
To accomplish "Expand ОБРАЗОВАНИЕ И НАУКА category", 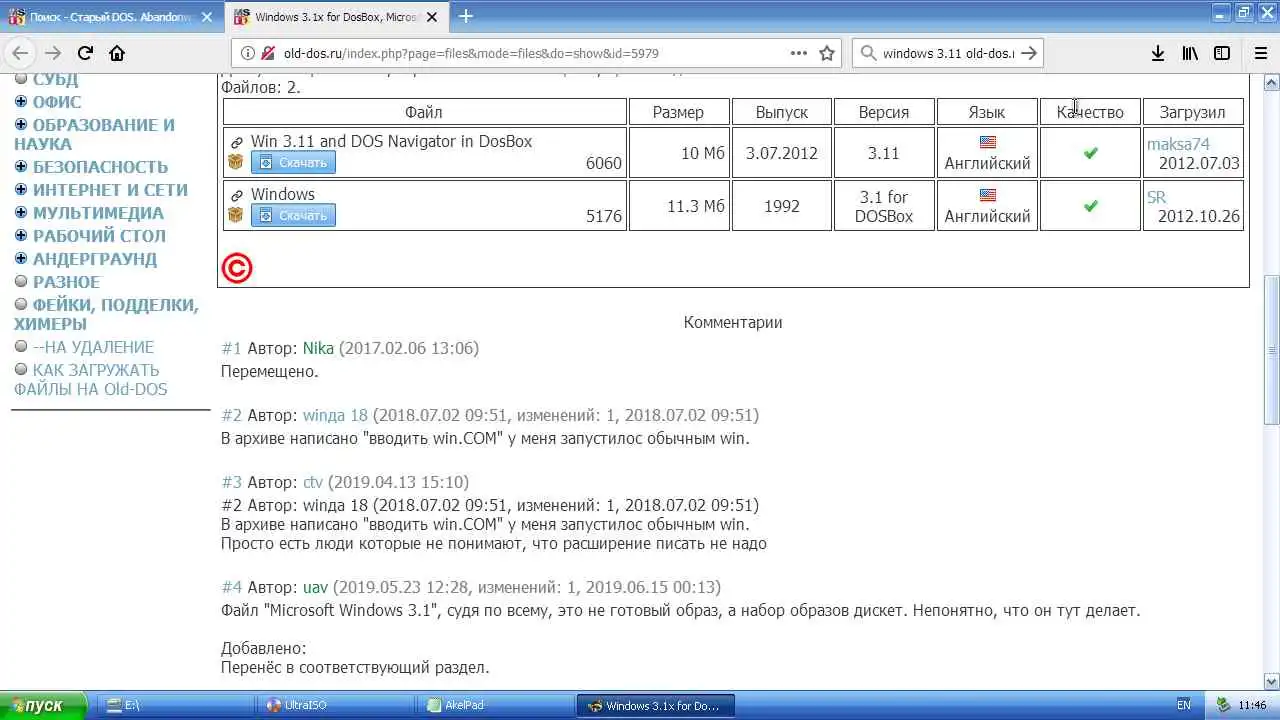I will 21,125.
